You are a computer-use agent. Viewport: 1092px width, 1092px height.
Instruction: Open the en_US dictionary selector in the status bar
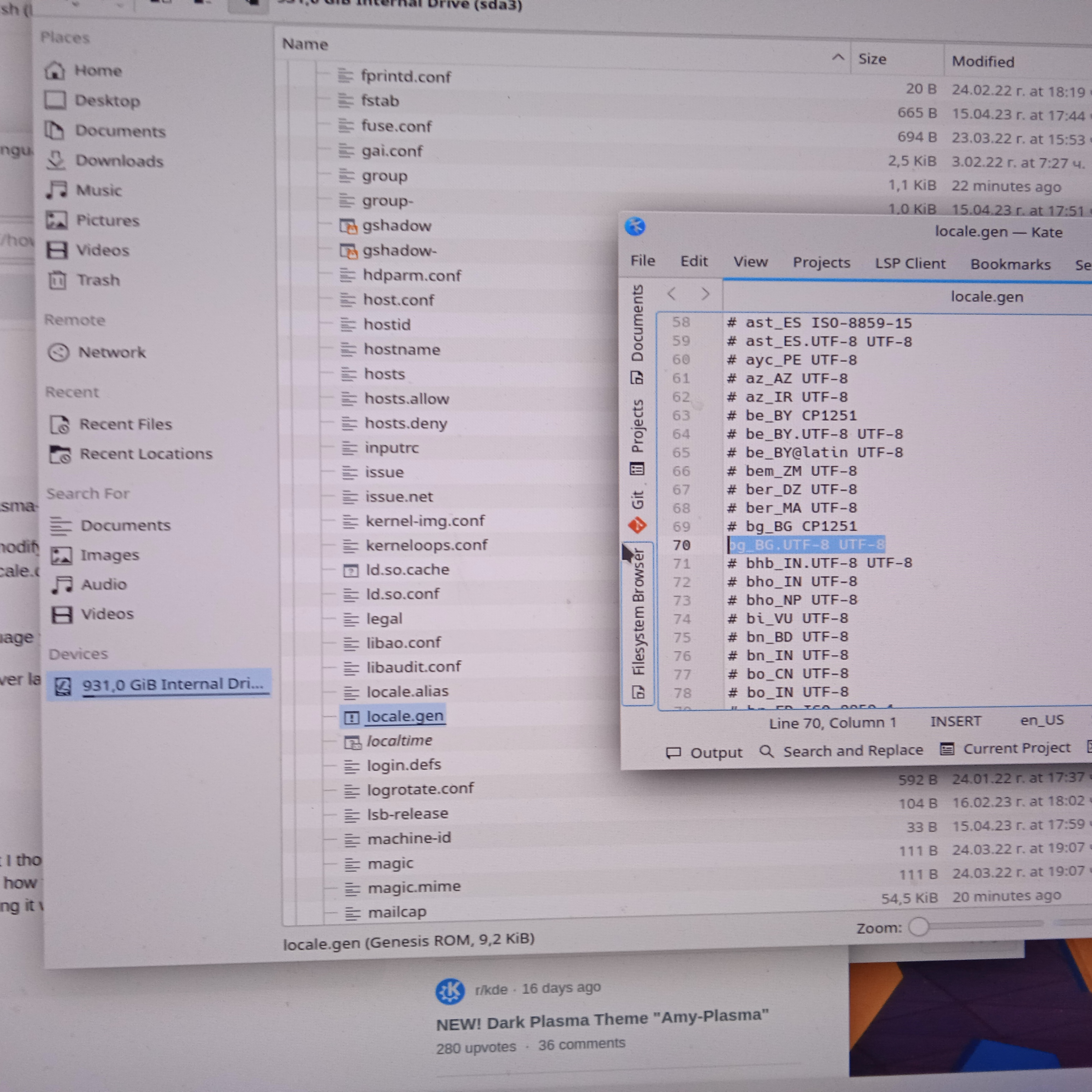coord(1041,720)
